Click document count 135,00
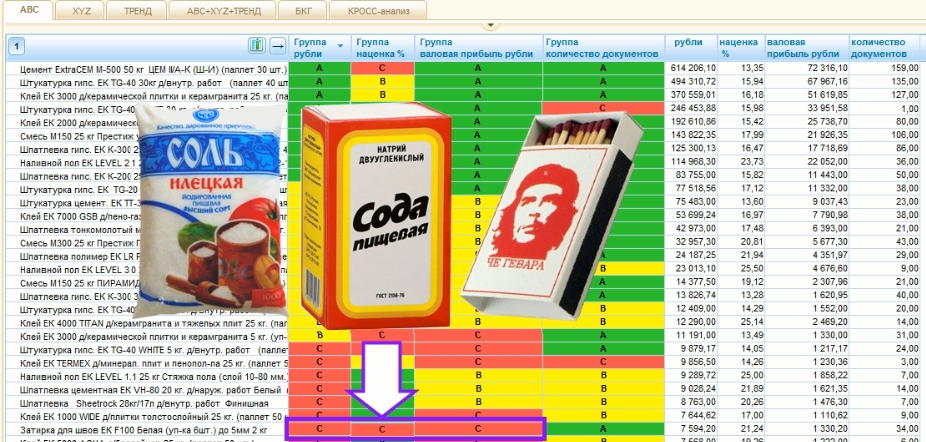This screenshot has height=442, width=926. (x=903, y=81)
